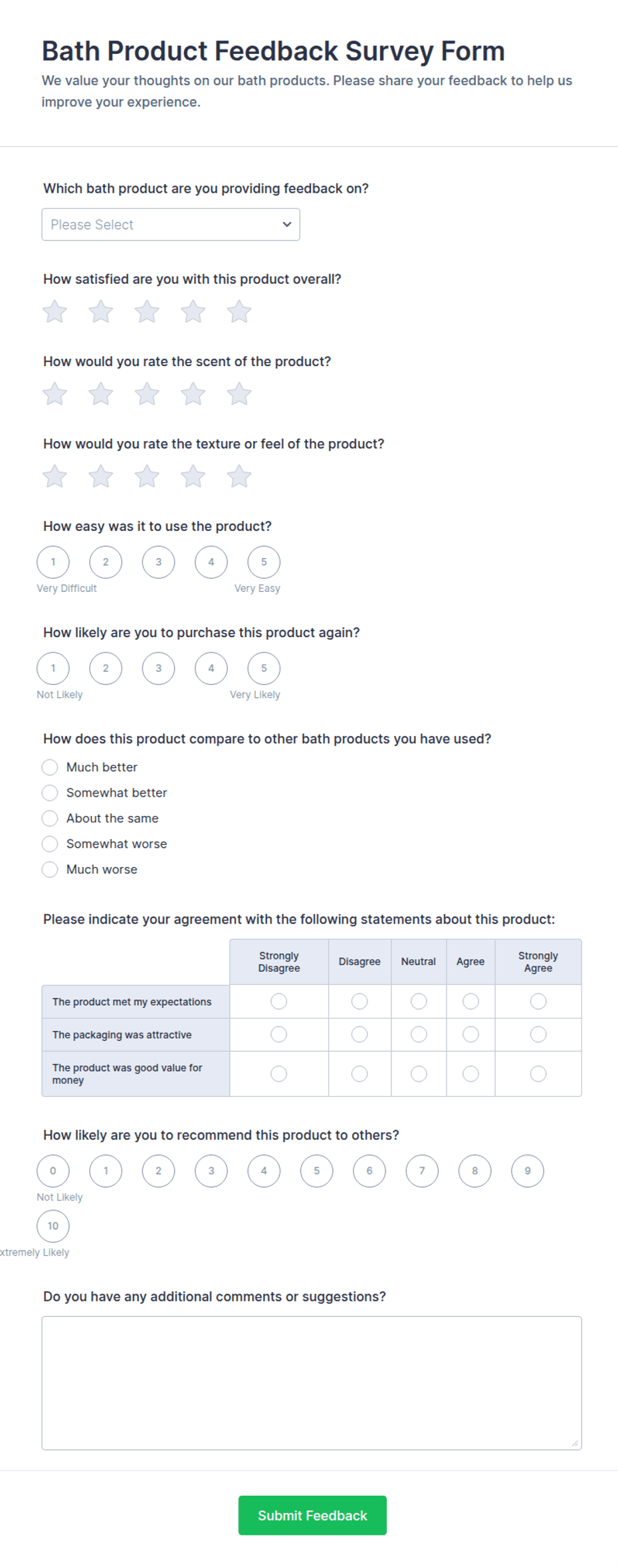Select ease of use rating 5

[264, 562]
